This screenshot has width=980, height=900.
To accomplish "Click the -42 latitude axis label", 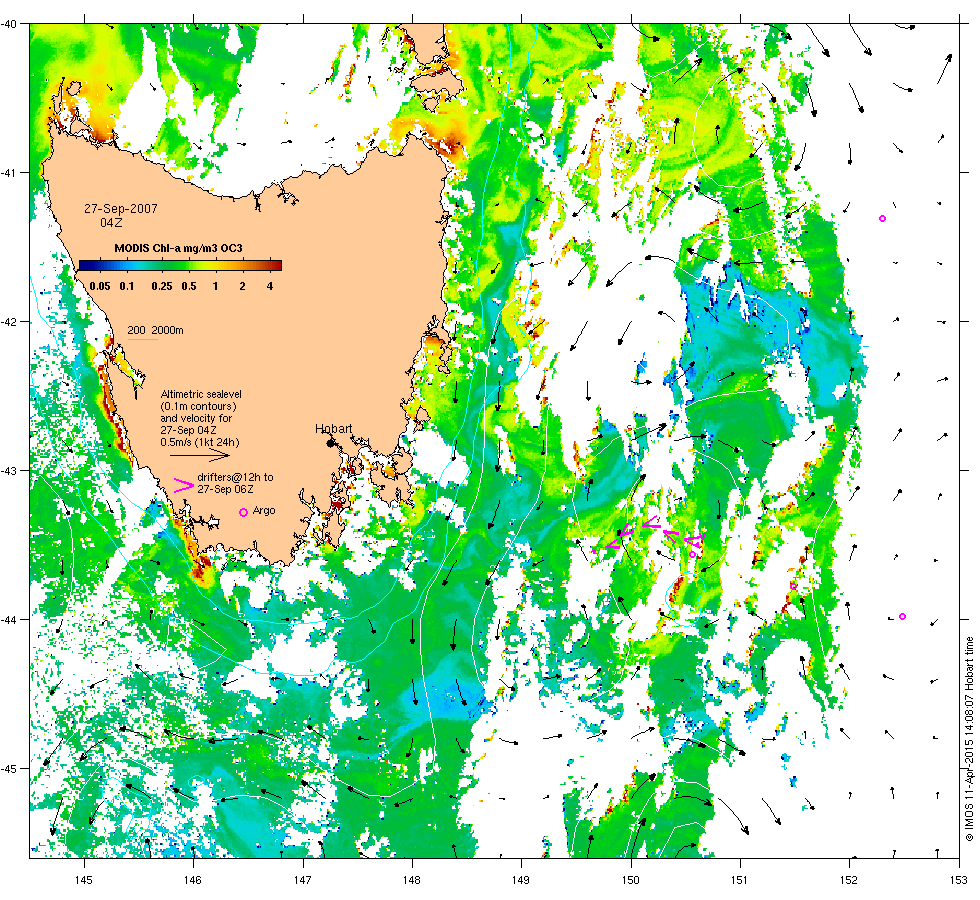I will click(11, 321).
